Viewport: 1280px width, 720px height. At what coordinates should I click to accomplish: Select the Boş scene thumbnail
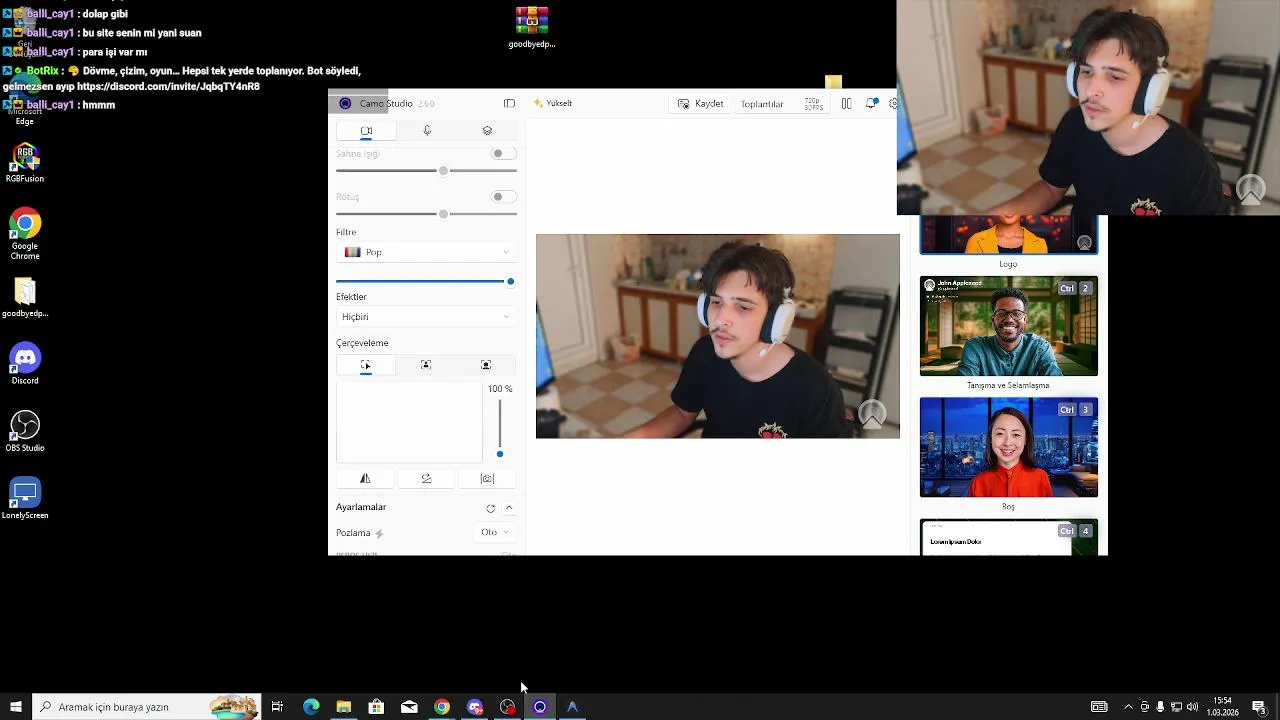1008,447
